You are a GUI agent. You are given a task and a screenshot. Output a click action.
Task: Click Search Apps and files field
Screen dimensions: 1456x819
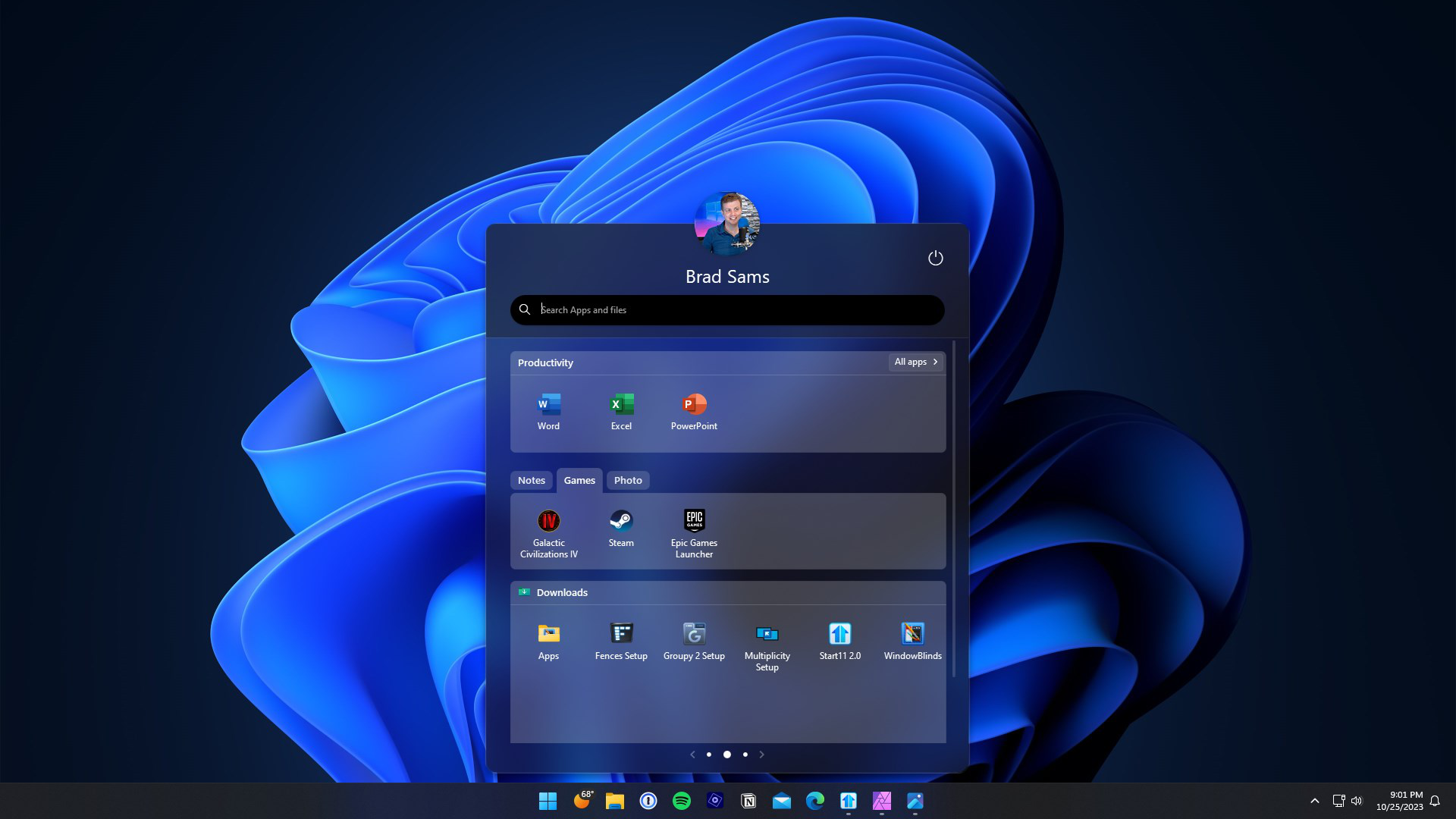click(x=727, y=309)
